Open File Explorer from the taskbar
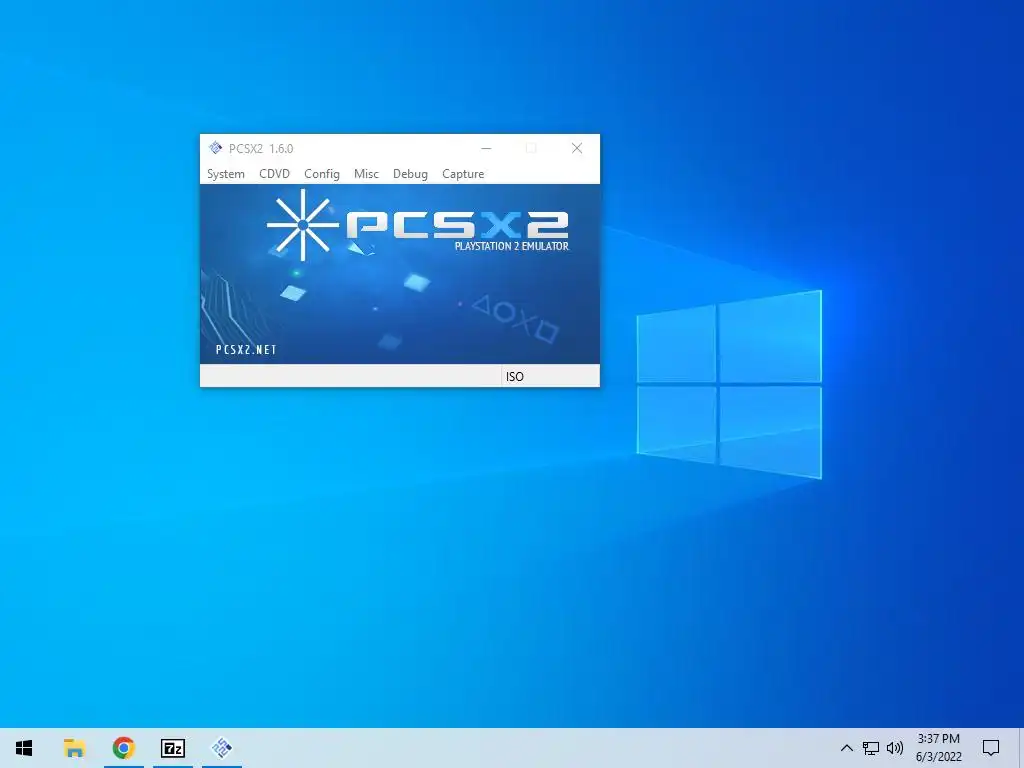 (74, 748)
